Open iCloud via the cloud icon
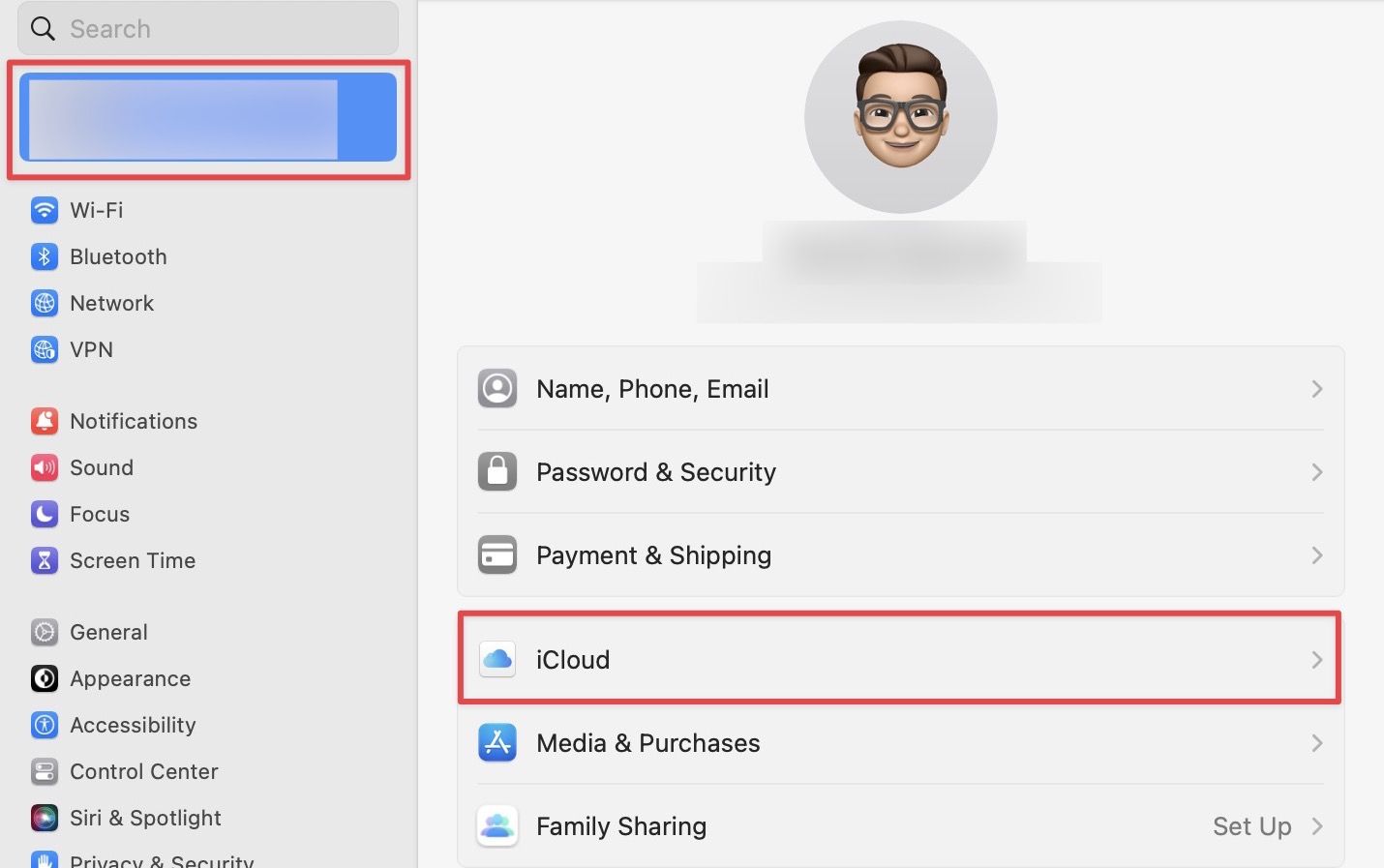 click(x=496, y=659)
